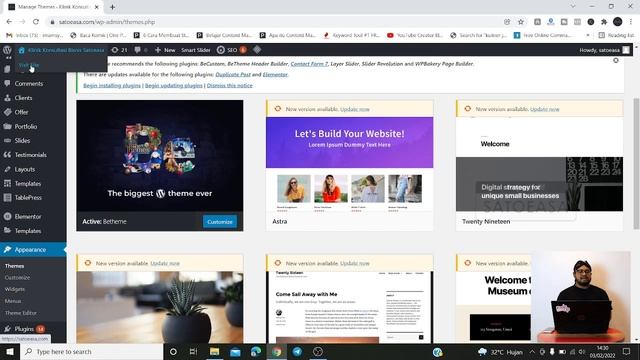Click Dismiss this notice link
This screenshot has width=640, height=360.
coord(229,85)
